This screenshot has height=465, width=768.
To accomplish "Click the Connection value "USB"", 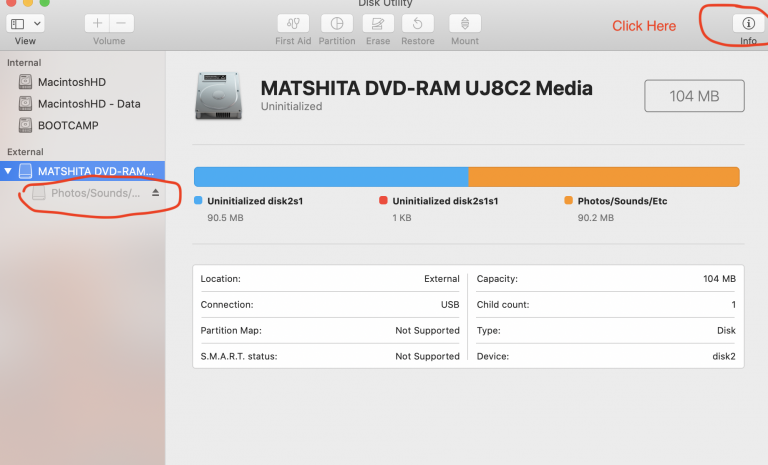I will point(450,304).
